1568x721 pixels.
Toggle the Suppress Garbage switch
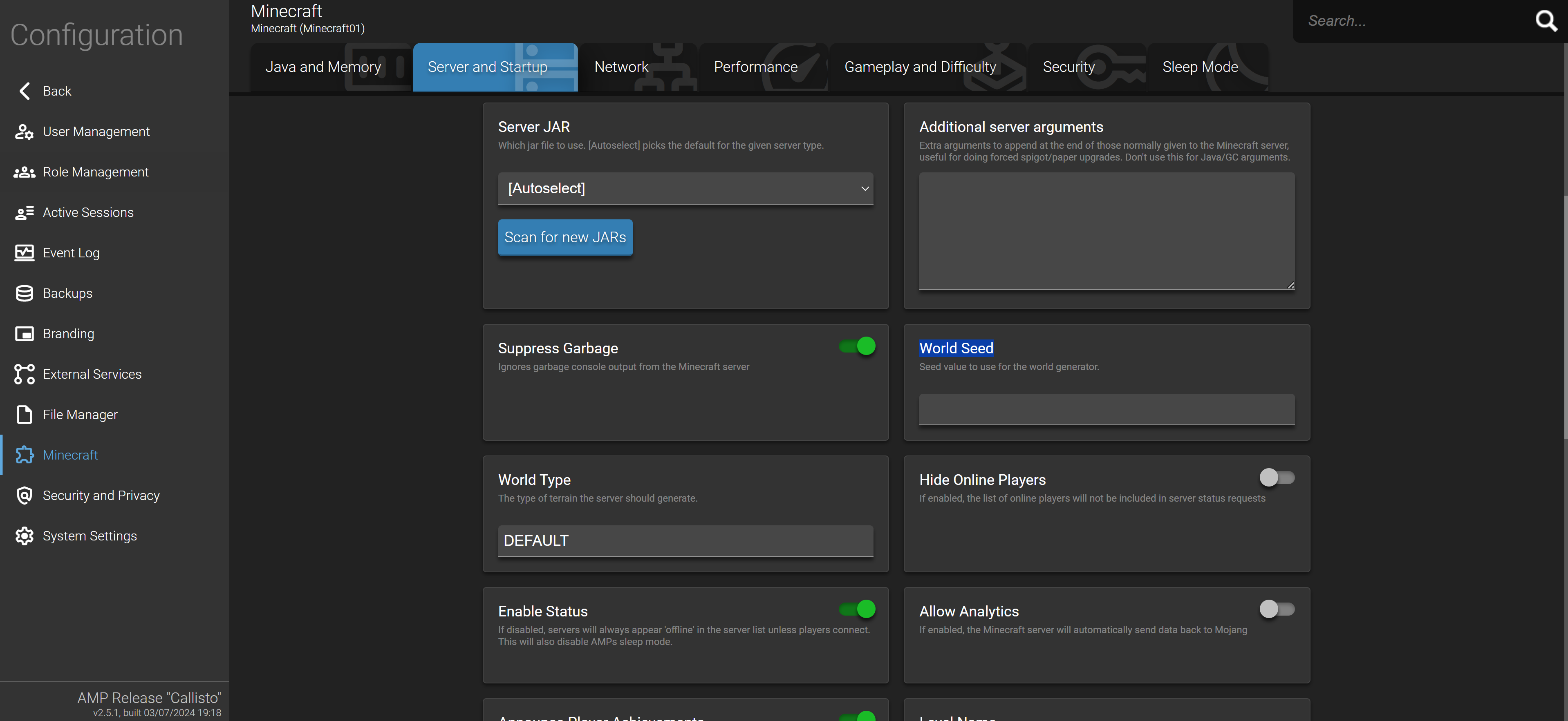click(857, 346)
